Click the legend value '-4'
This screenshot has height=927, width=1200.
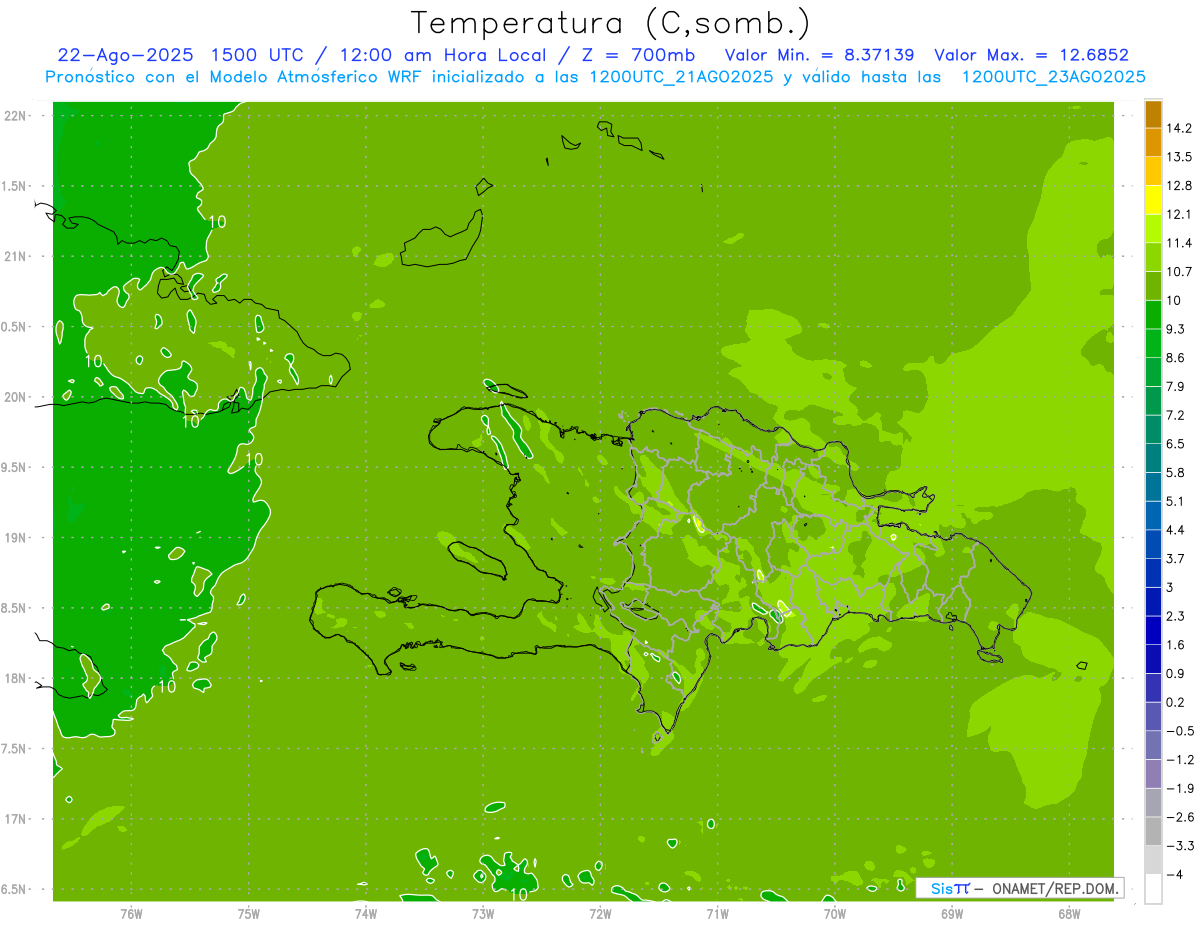(x=1174, y=875)
